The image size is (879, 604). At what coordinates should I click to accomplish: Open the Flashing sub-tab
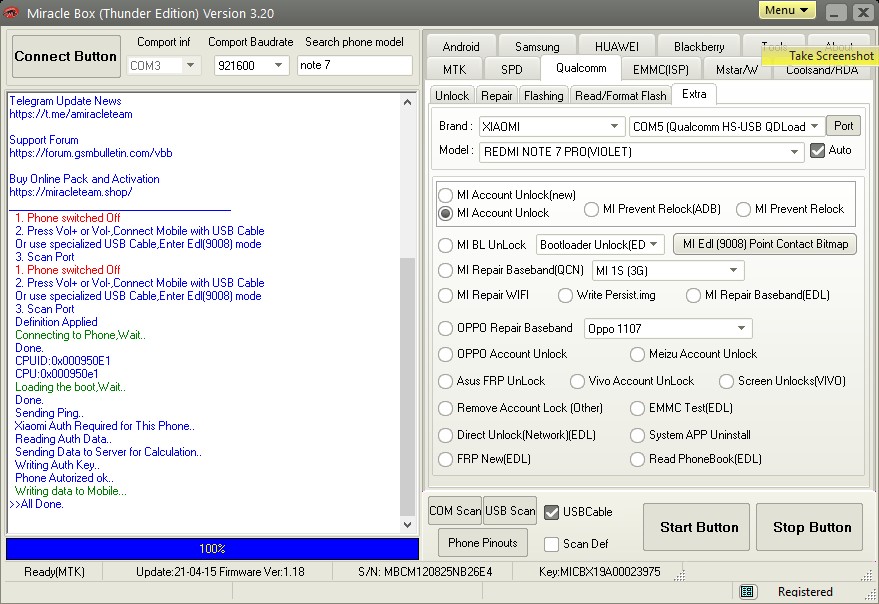[x=543, y=96]
